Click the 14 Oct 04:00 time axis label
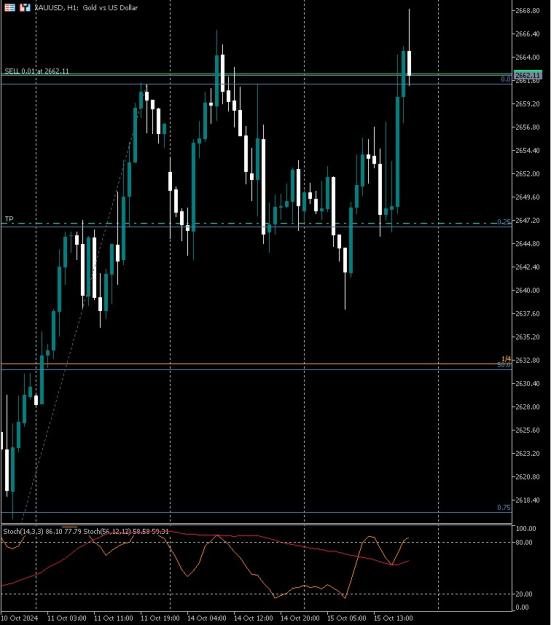 pos(207,618)
